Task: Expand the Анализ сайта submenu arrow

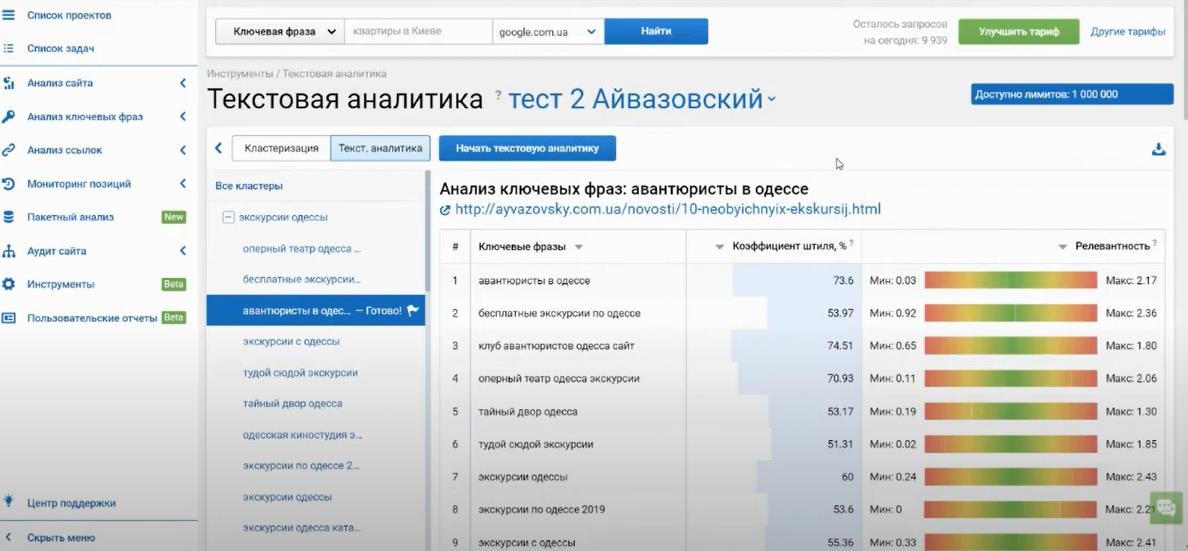Action: pos(183,83)
